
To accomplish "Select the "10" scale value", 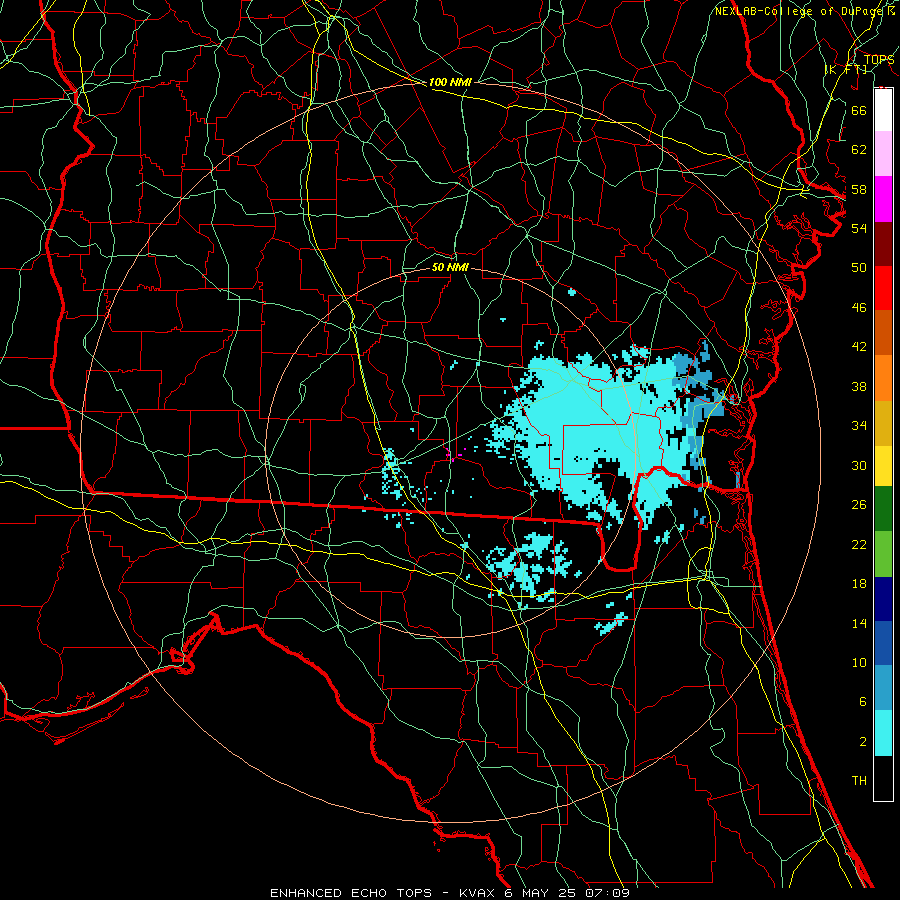I will click(859, 662).
